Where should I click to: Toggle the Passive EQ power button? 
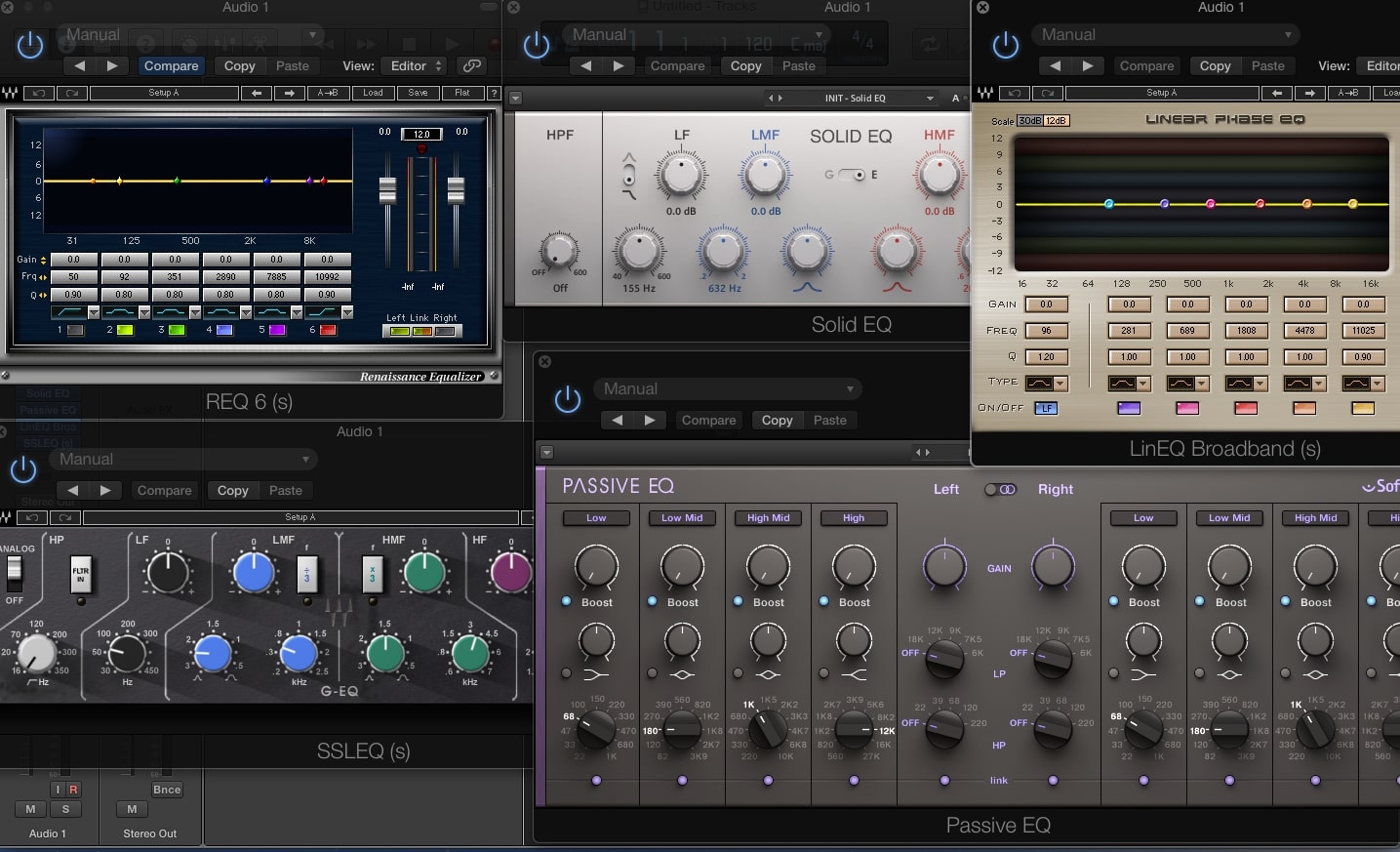point(568,399)
